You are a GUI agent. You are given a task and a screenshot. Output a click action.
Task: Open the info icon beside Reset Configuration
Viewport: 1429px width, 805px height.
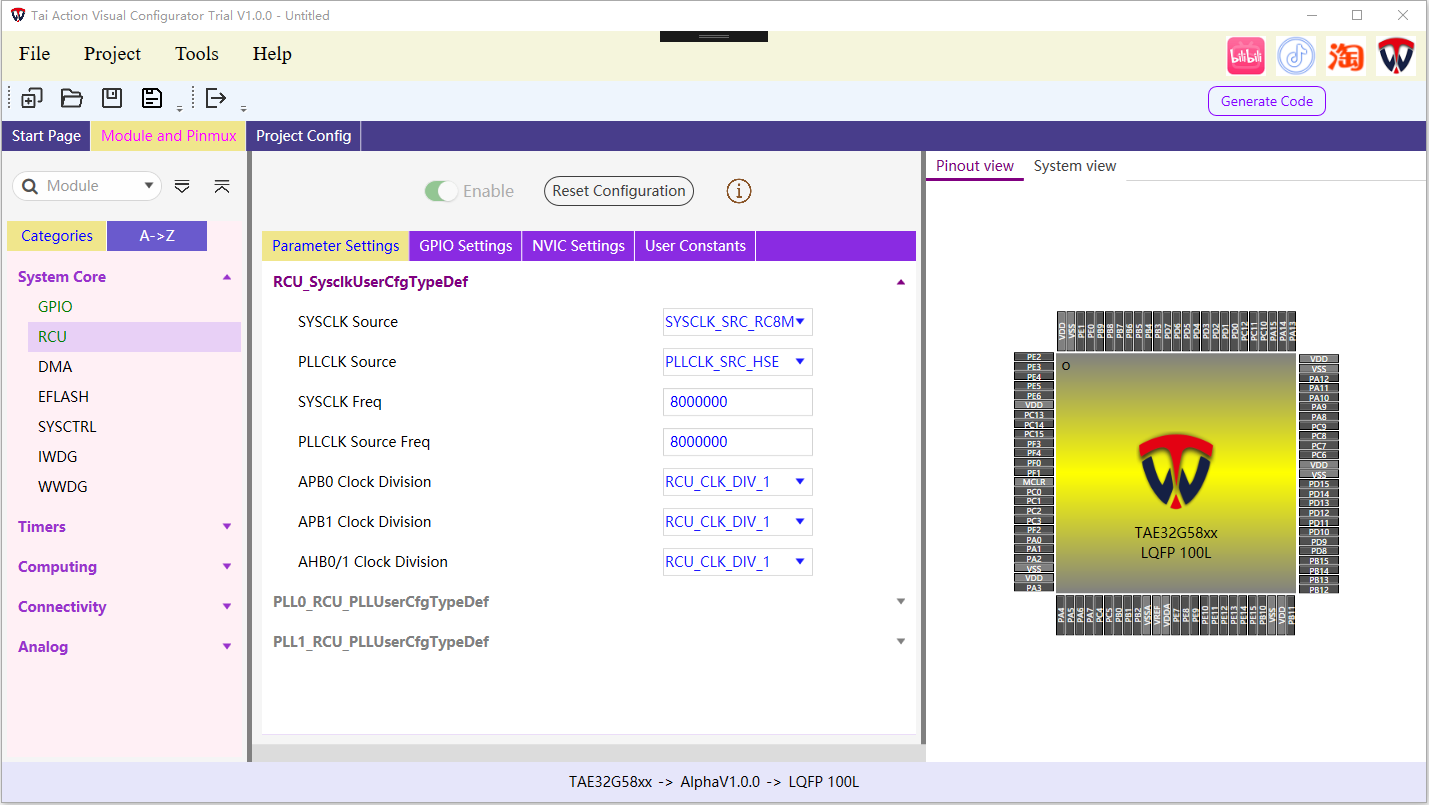click(738, 191)
